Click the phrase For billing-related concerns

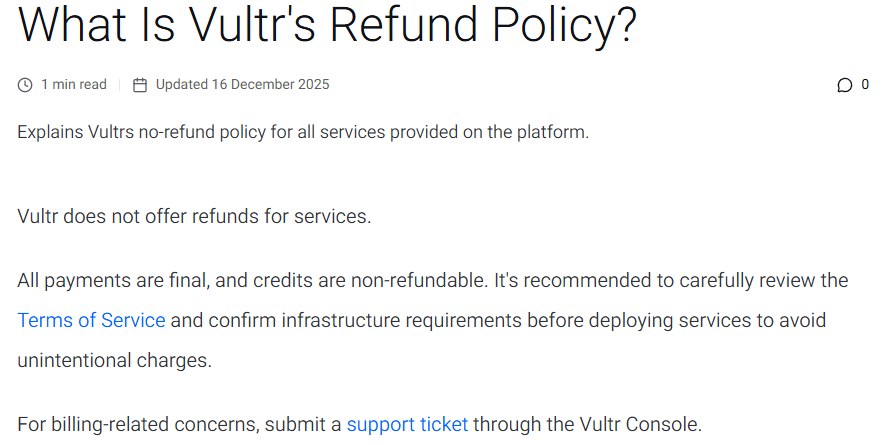coord(138,424)
